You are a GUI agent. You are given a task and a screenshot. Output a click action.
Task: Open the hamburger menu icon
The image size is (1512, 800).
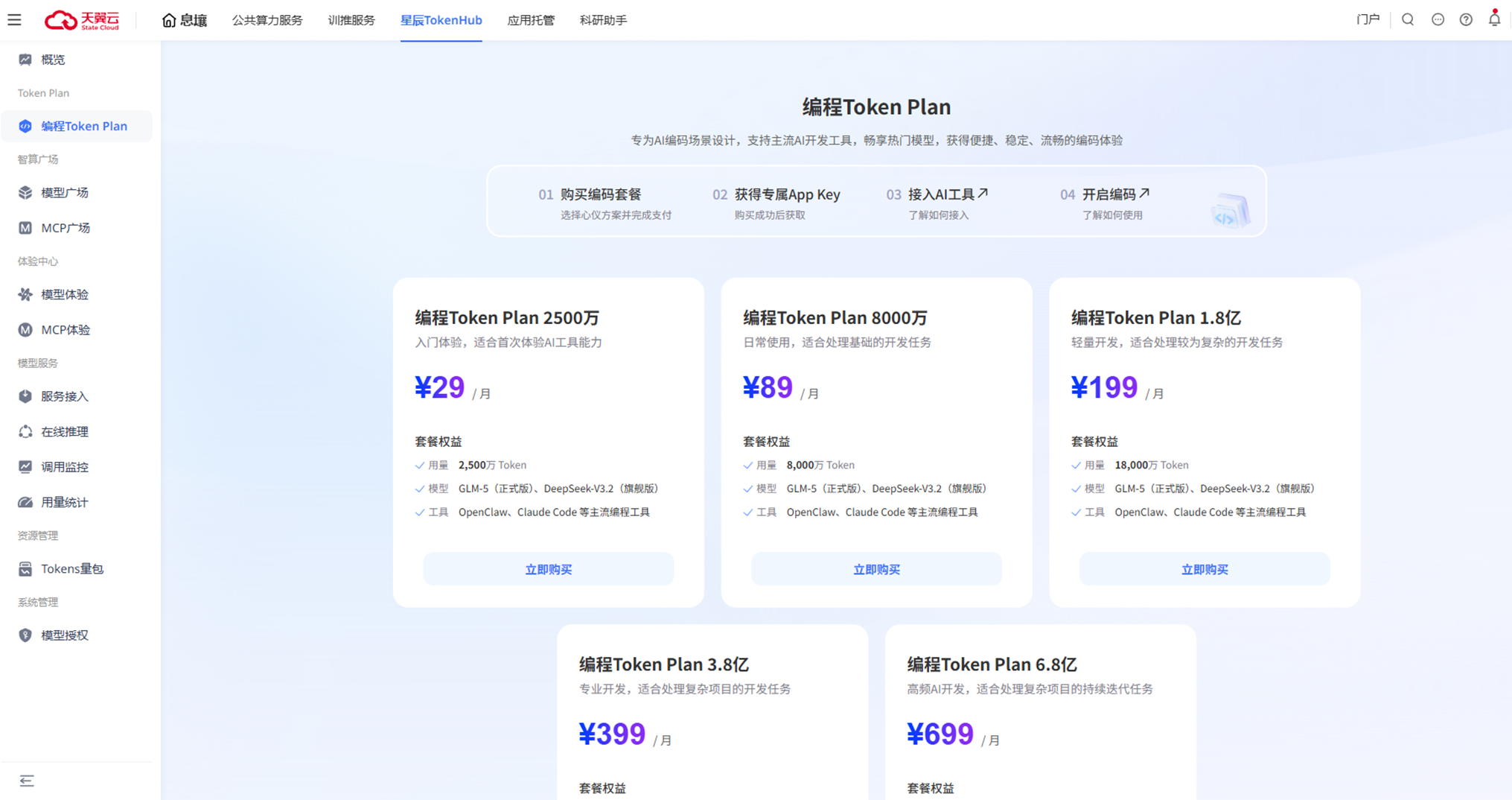[x=15, y=20]
